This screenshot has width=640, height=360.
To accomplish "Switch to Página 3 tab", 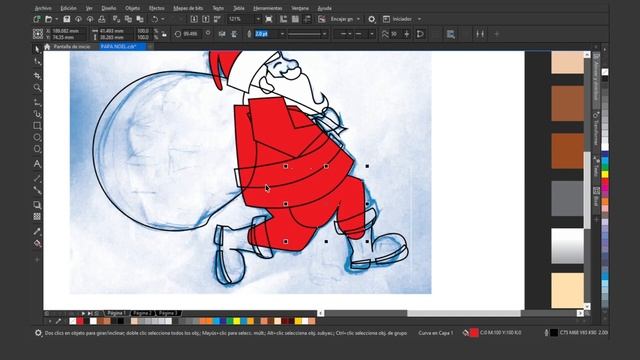I will click(x=168, y=313).
